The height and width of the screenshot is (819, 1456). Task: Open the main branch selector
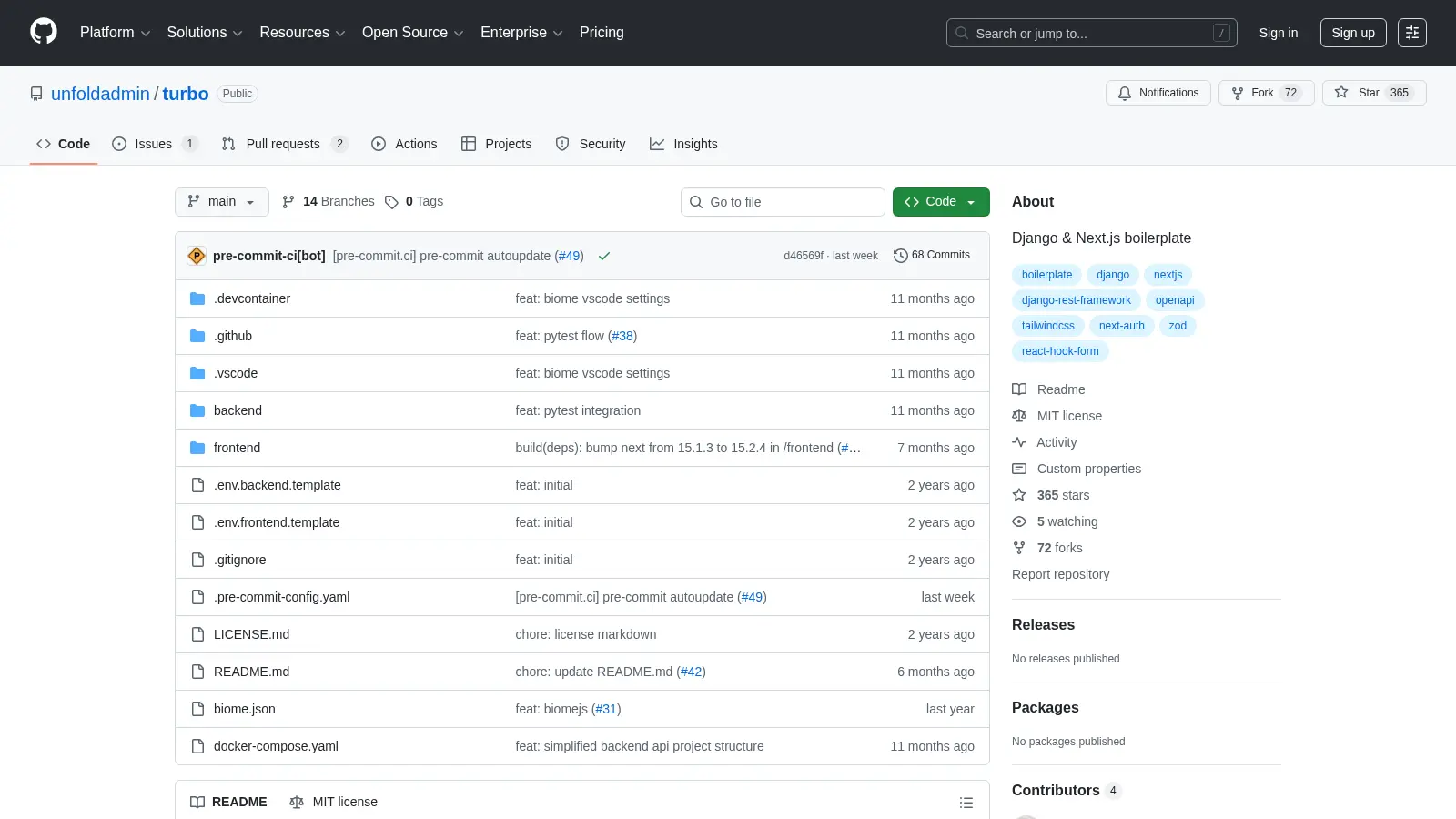pos(222,202)
